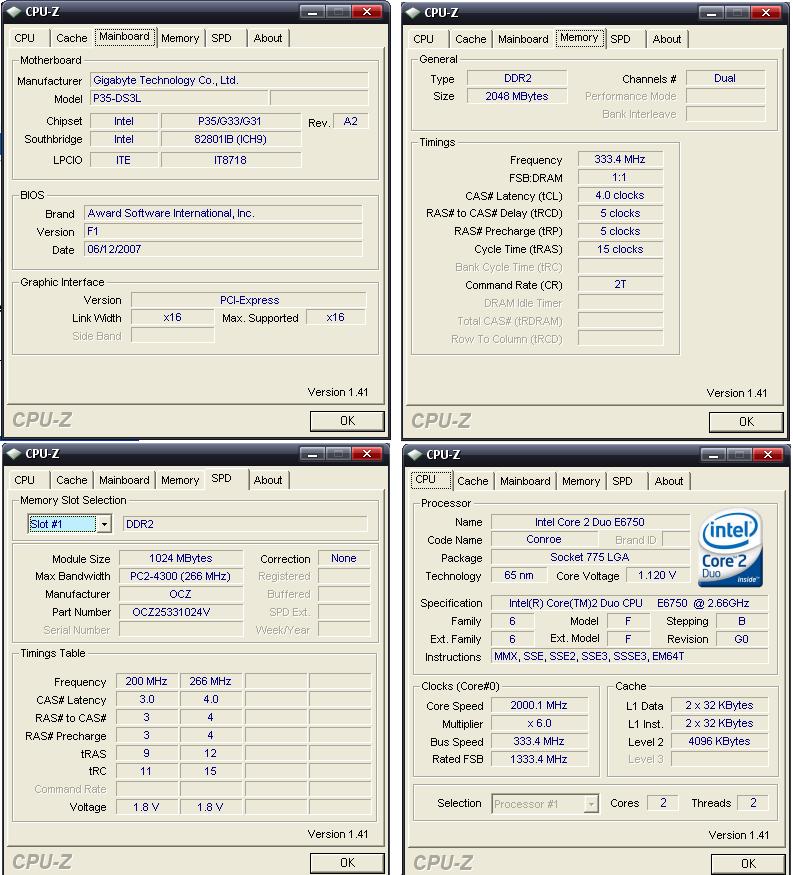This screenshot has height=875, width=793.
Task: Click the CPU-Z title icon in the Memory window
Action: [413, 12]
